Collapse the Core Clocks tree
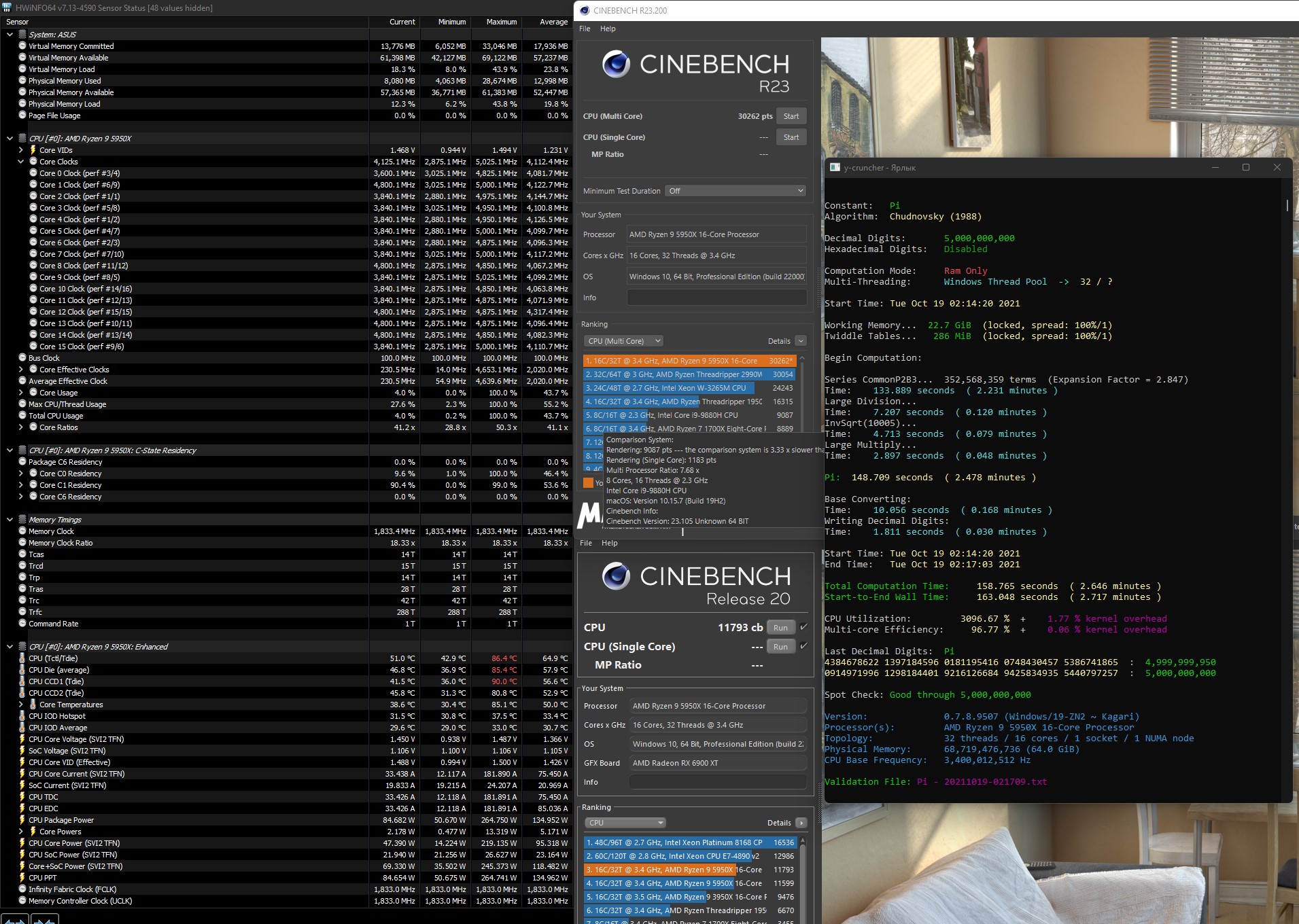Image resolution: width=1299 pixels, height=924 pixels. (x=20, y=162)
